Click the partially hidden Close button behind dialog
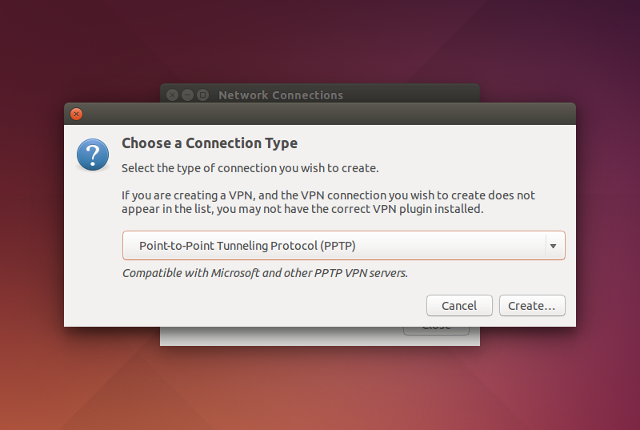 (436, 330)
